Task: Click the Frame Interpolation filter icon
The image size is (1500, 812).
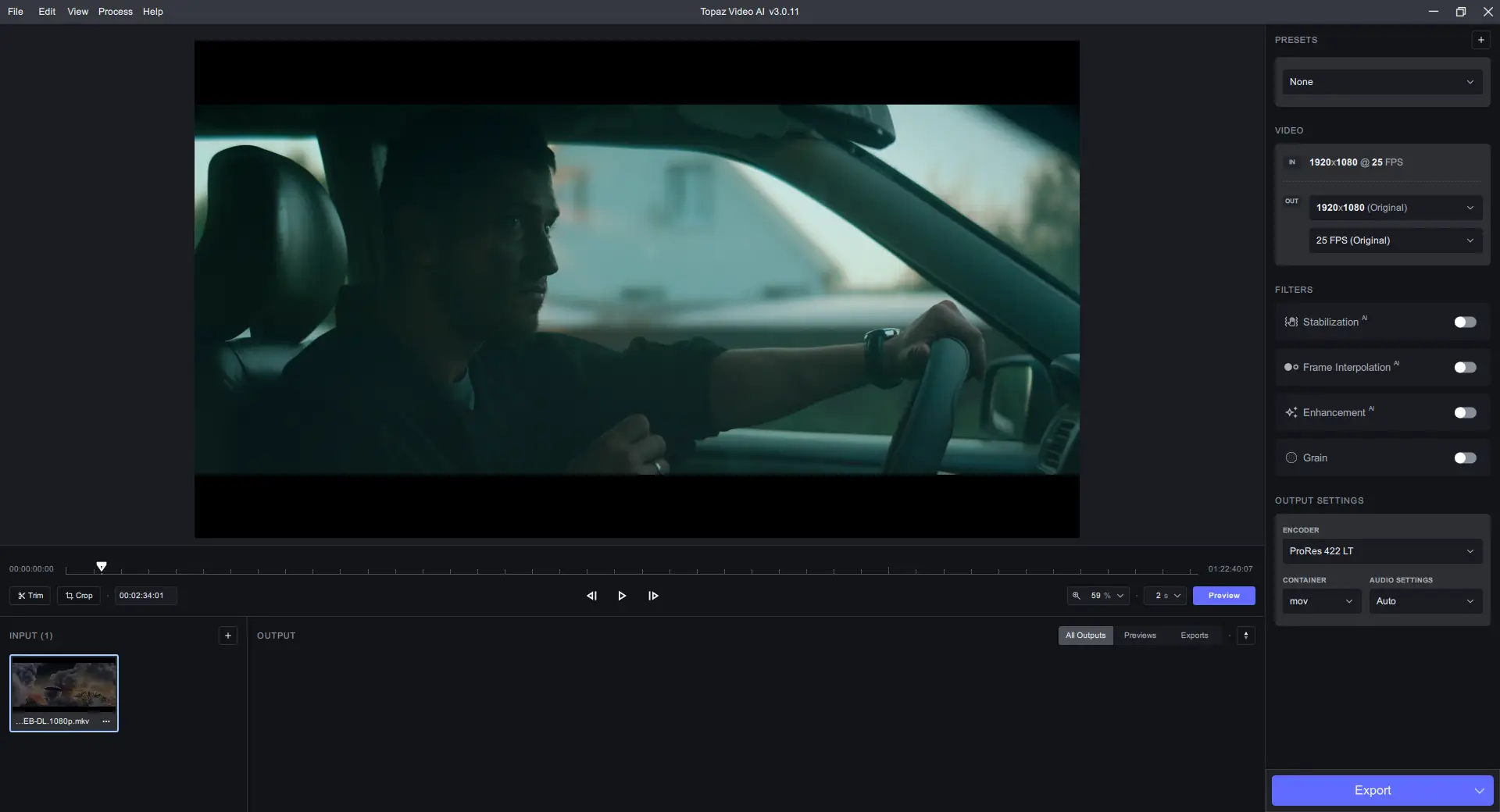Action: click(1291, 368)
